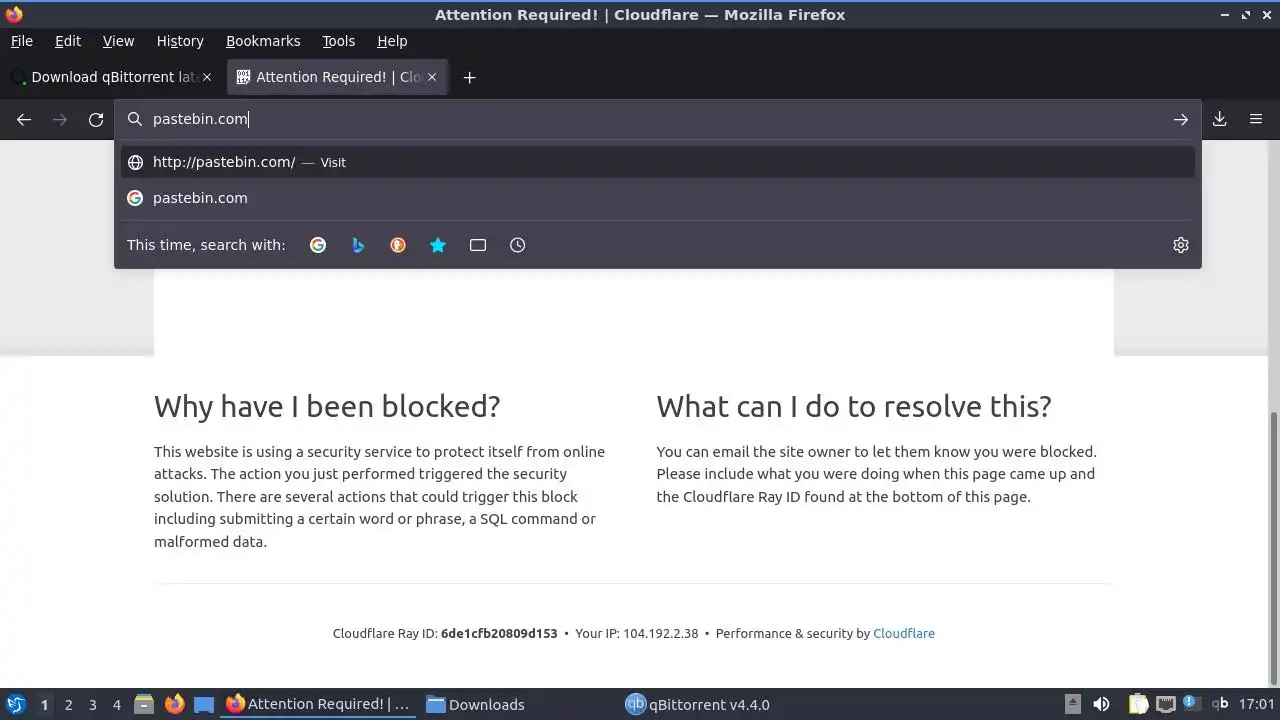This screenshot has height=720, width=1280.
Task: Open the network connection tray icon
Action: point(1166,704)
